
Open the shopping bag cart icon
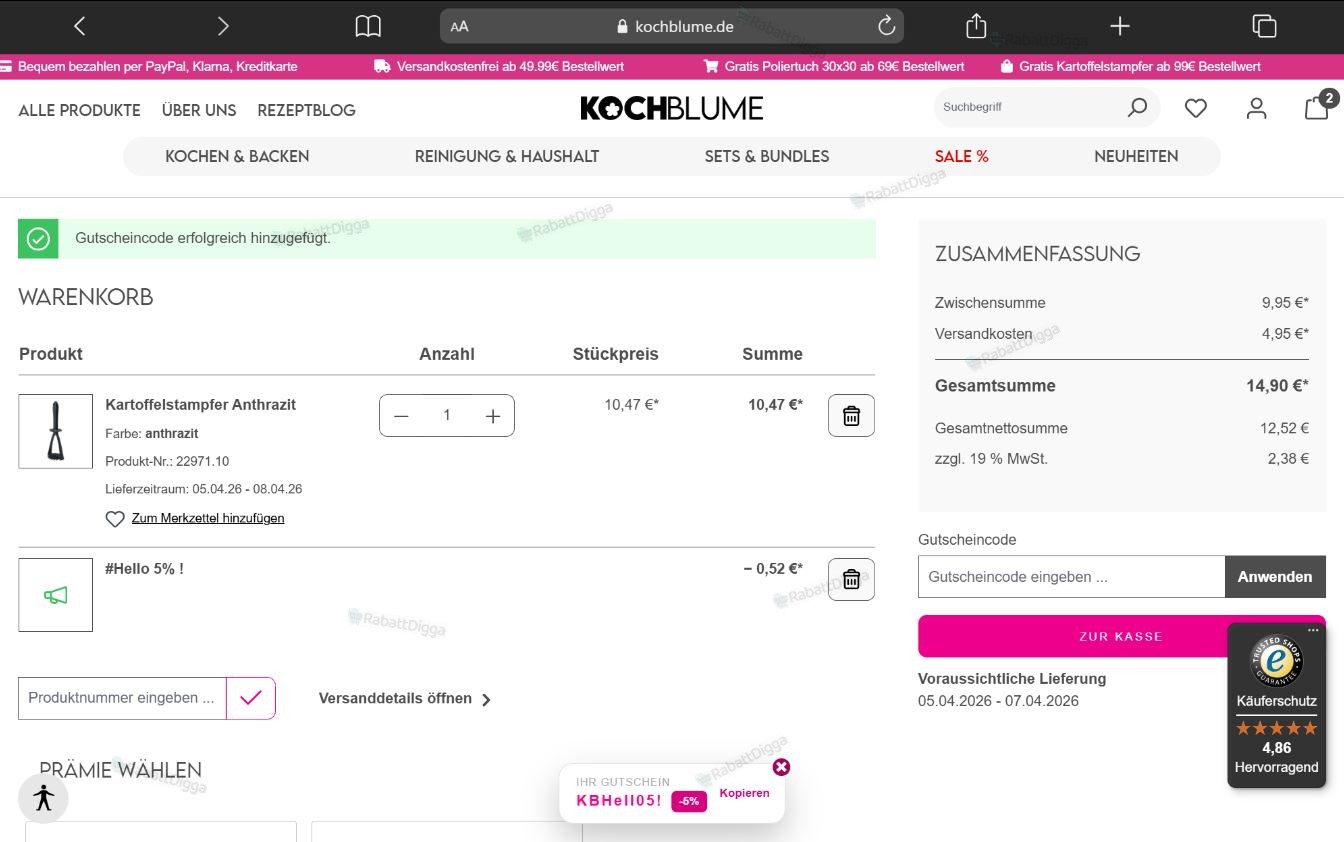coord(1318,107)
